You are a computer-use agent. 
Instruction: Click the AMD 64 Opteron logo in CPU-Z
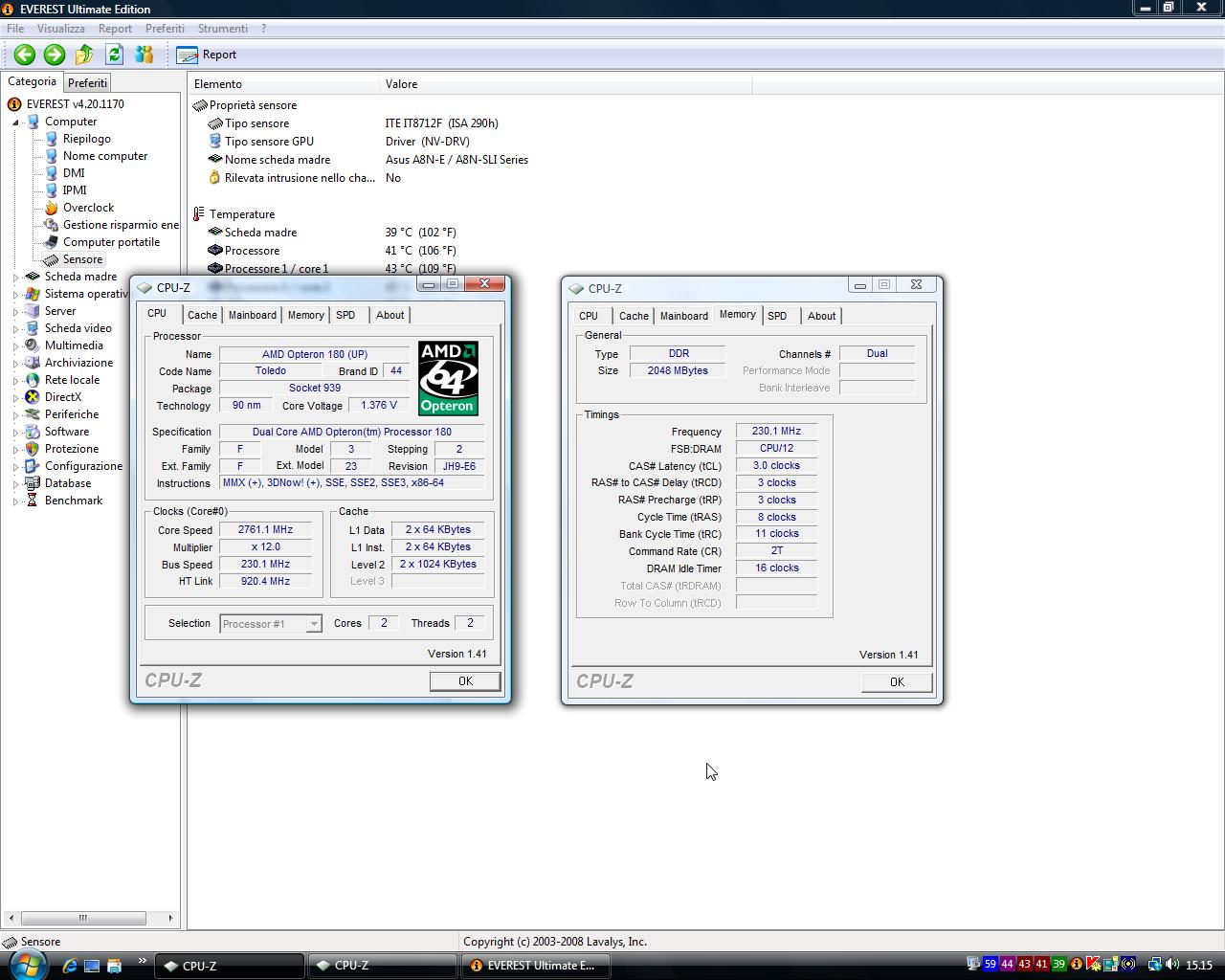(448, 379)
